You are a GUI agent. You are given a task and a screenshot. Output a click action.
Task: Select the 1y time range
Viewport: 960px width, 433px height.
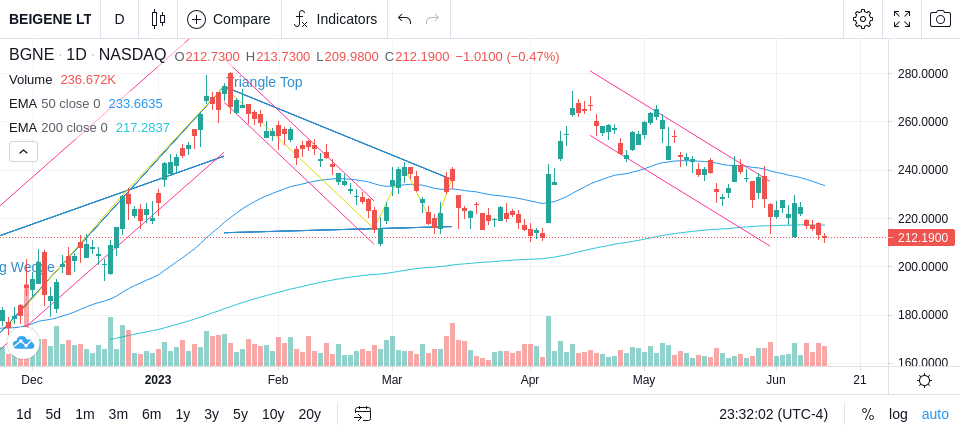(182, 415)
